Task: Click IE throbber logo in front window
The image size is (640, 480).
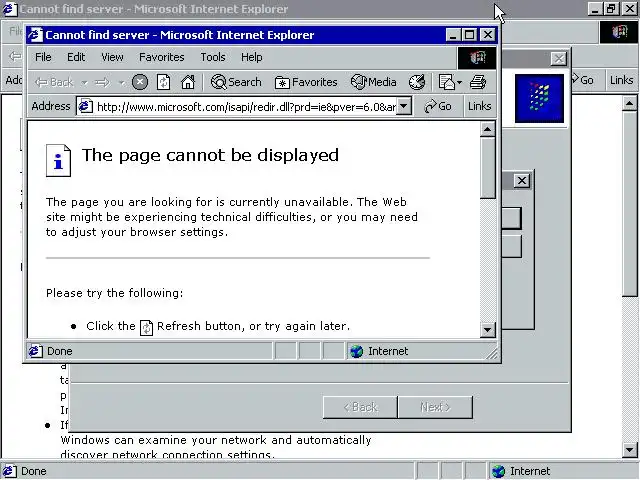Action: coord(477,58)
